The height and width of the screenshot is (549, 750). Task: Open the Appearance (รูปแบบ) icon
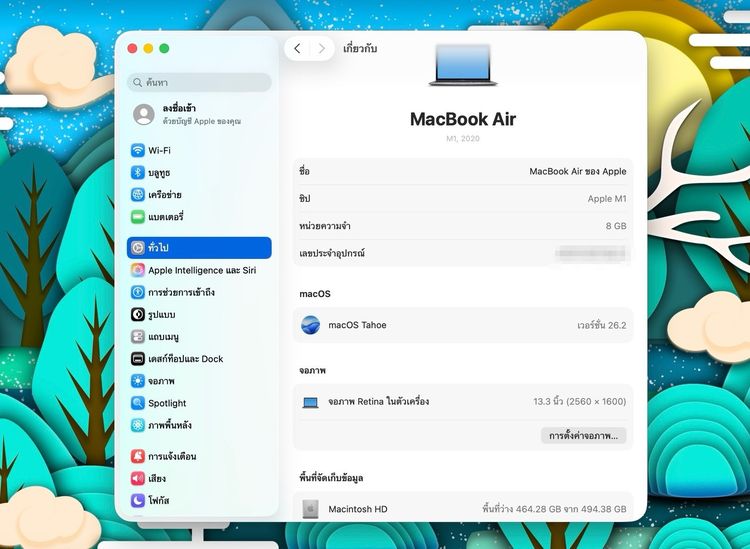[138, 314]
